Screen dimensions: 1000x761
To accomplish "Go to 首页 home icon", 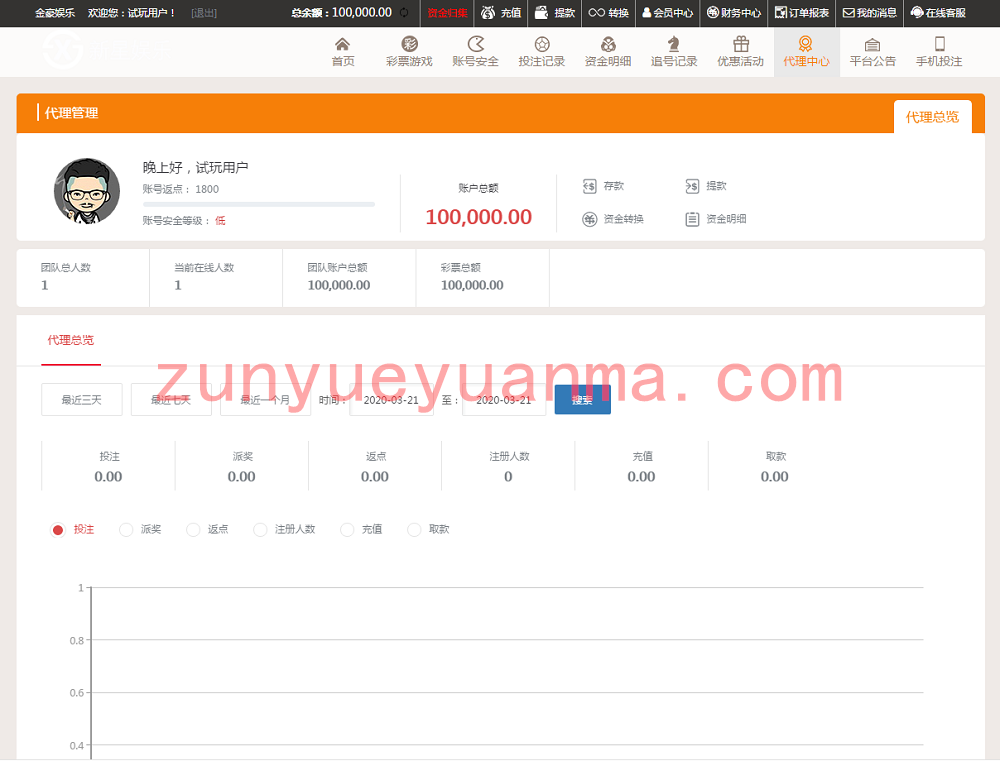I will 342,52.
